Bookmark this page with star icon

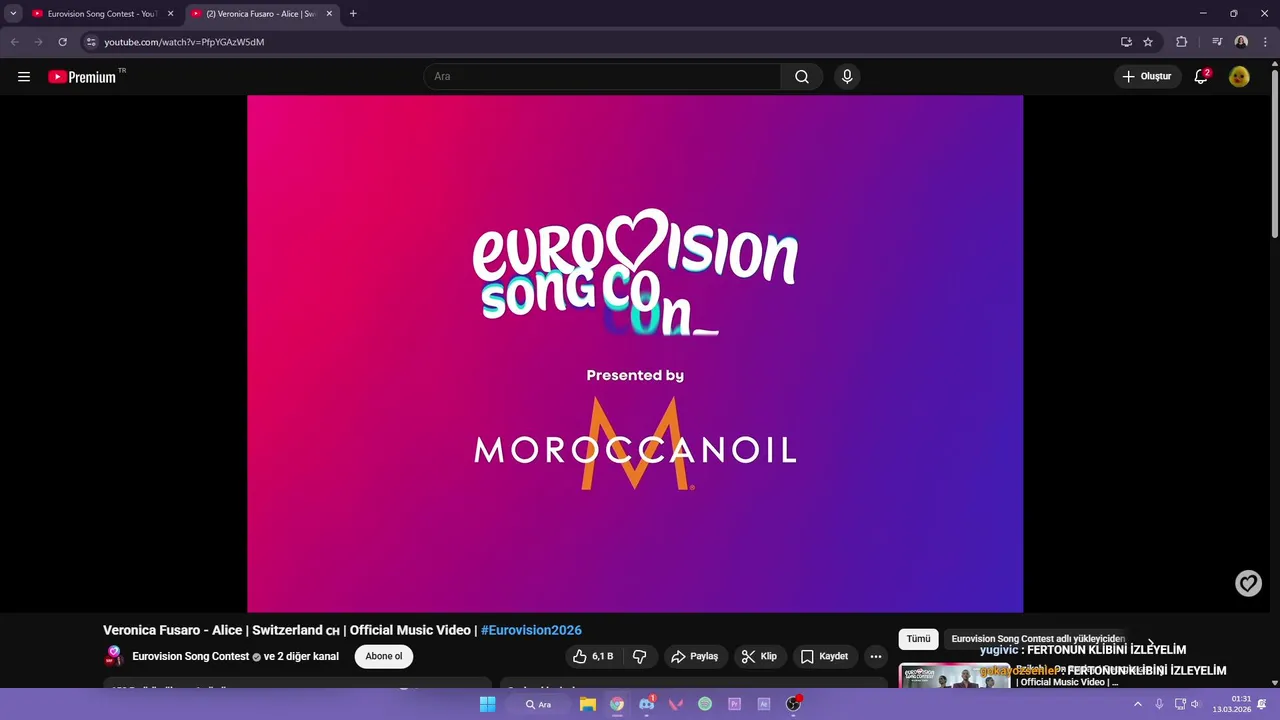1148,42
